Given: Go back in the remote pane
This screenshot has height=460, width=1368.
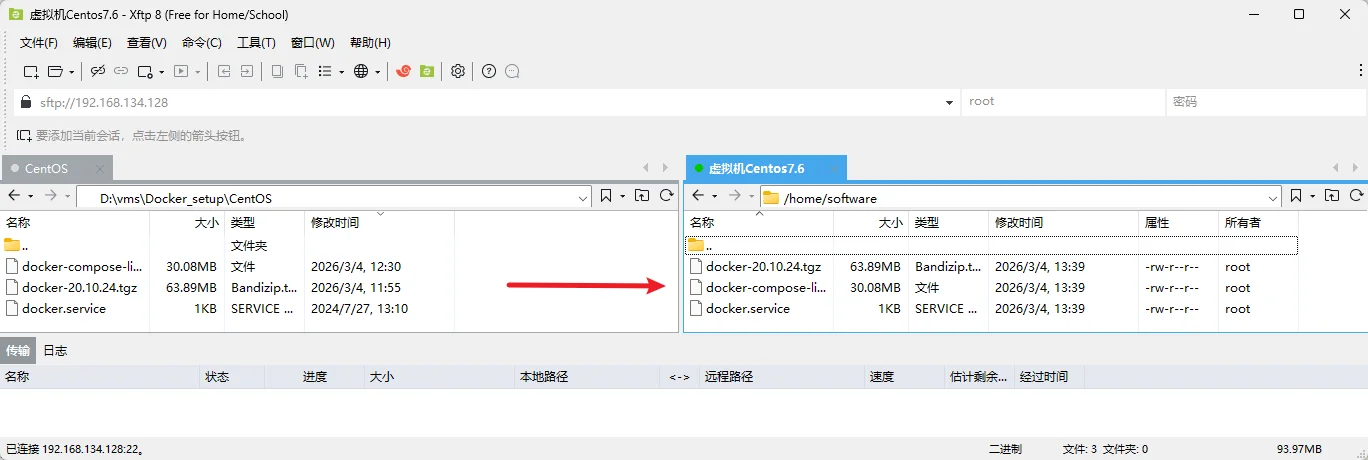Looking at the screenshot, I should pyautogui.click(x=698, y=196).
